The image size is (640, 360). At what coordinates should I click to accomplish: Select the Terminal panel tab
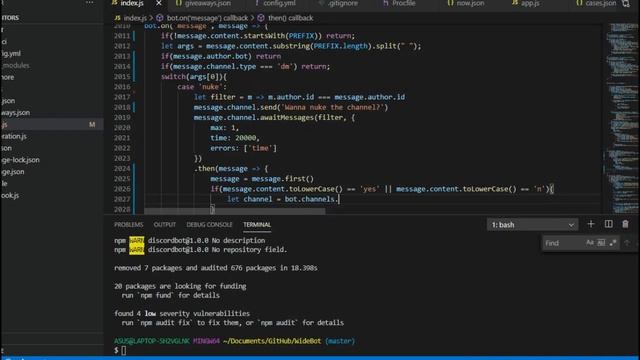point(257,225)
